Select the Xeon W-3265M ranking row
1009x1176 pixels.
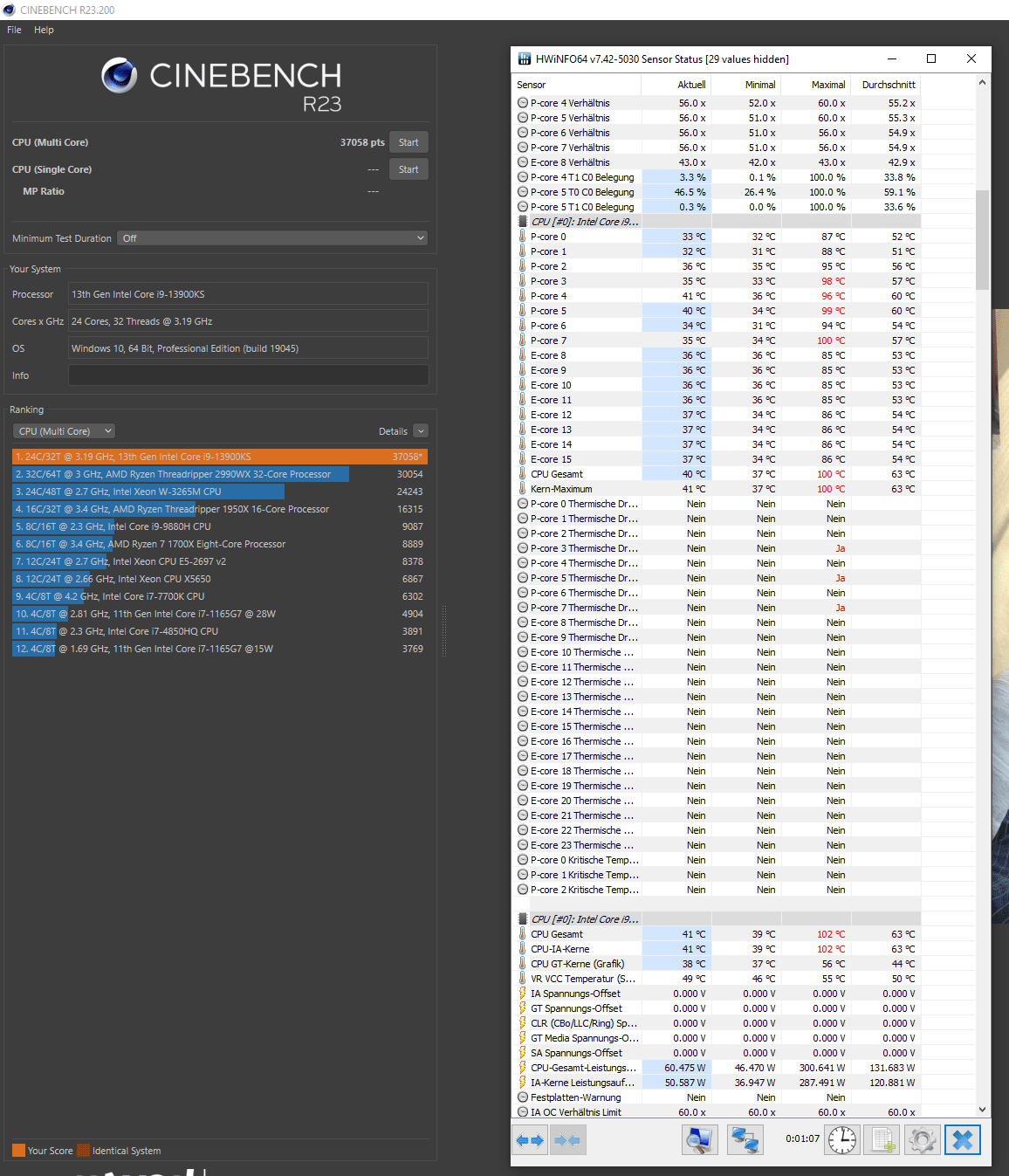coord(220,492)
